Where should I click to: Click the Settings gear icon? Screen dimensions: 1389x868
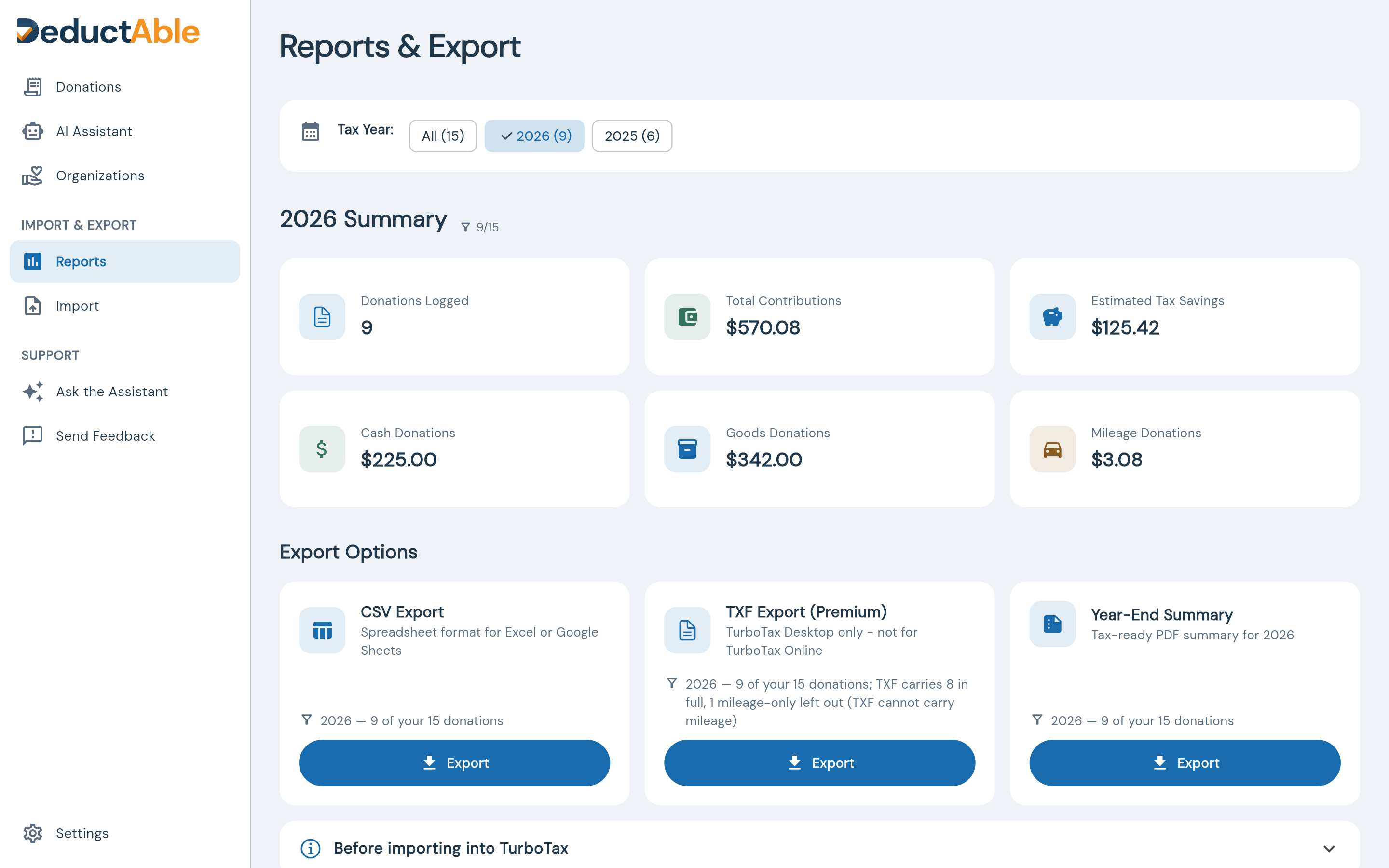click(x=33, y=833)
